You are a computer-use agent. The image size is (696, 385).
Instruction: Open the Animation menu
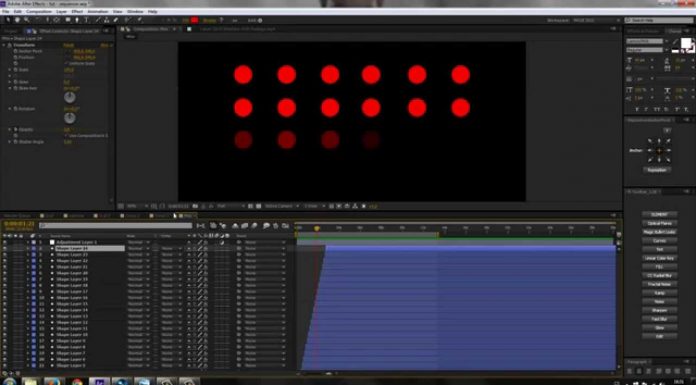click(x=98, y=11)
